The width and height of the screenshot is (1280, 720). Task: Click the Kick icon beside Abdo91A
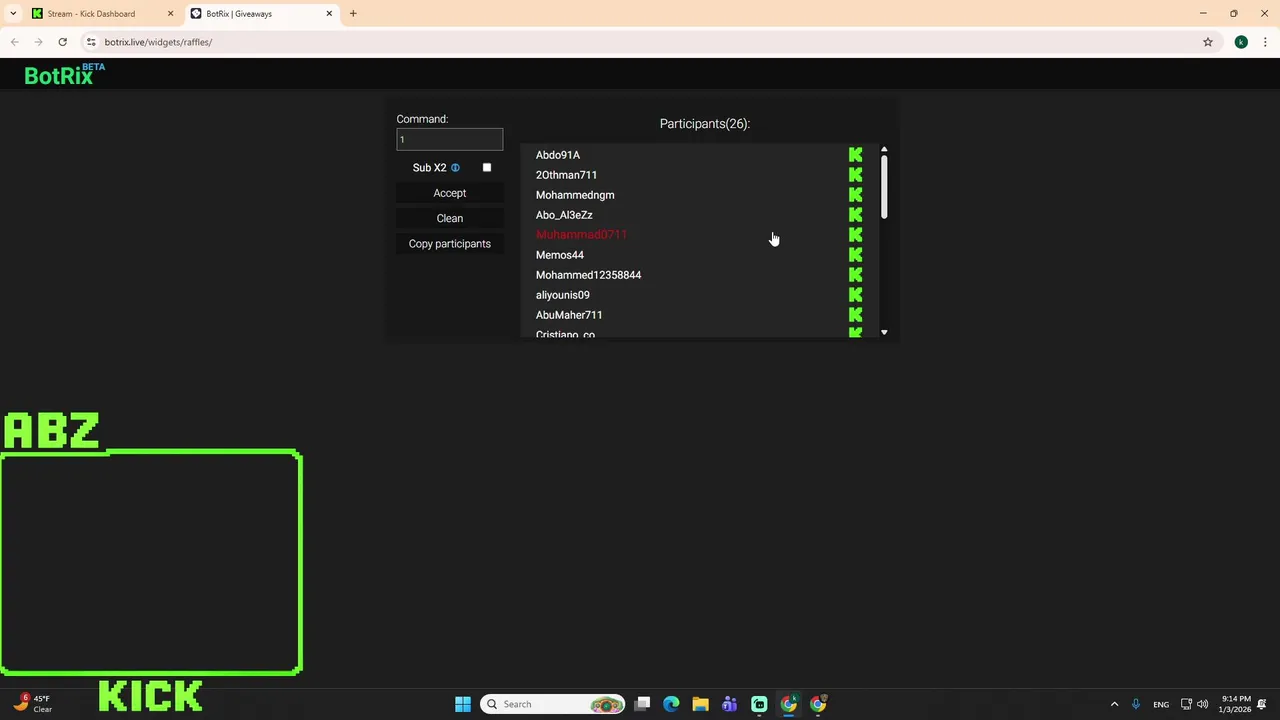[855, 155]
